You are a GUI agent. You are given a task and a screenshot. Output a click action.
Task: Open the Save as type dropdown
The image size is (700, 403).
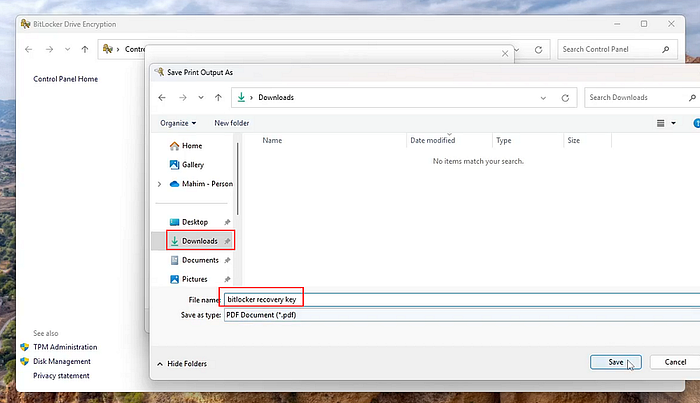coord(462,315)
